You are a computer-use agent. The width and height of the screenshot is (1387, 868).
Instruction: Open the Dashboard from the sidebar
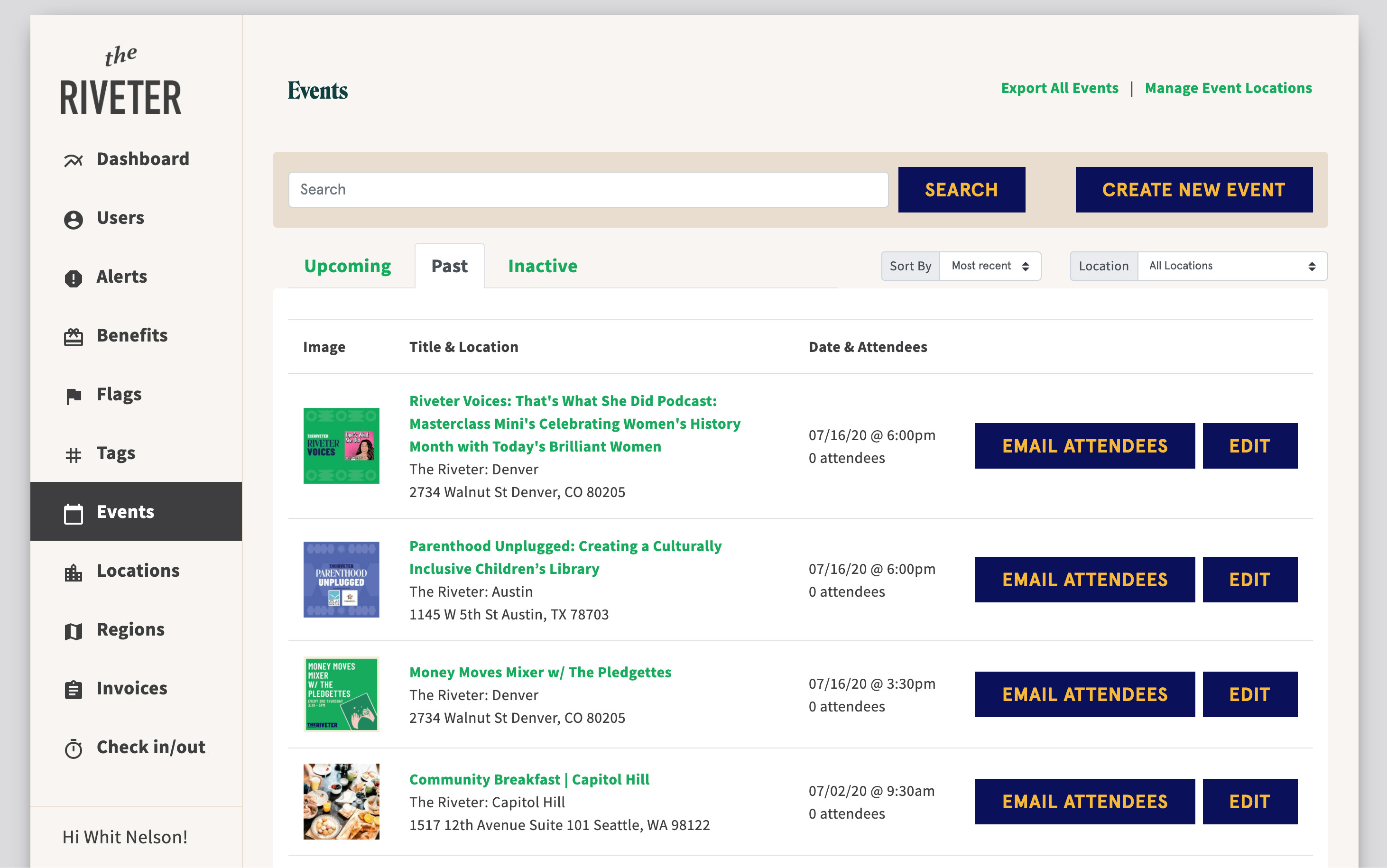click(x=74, y=158)
